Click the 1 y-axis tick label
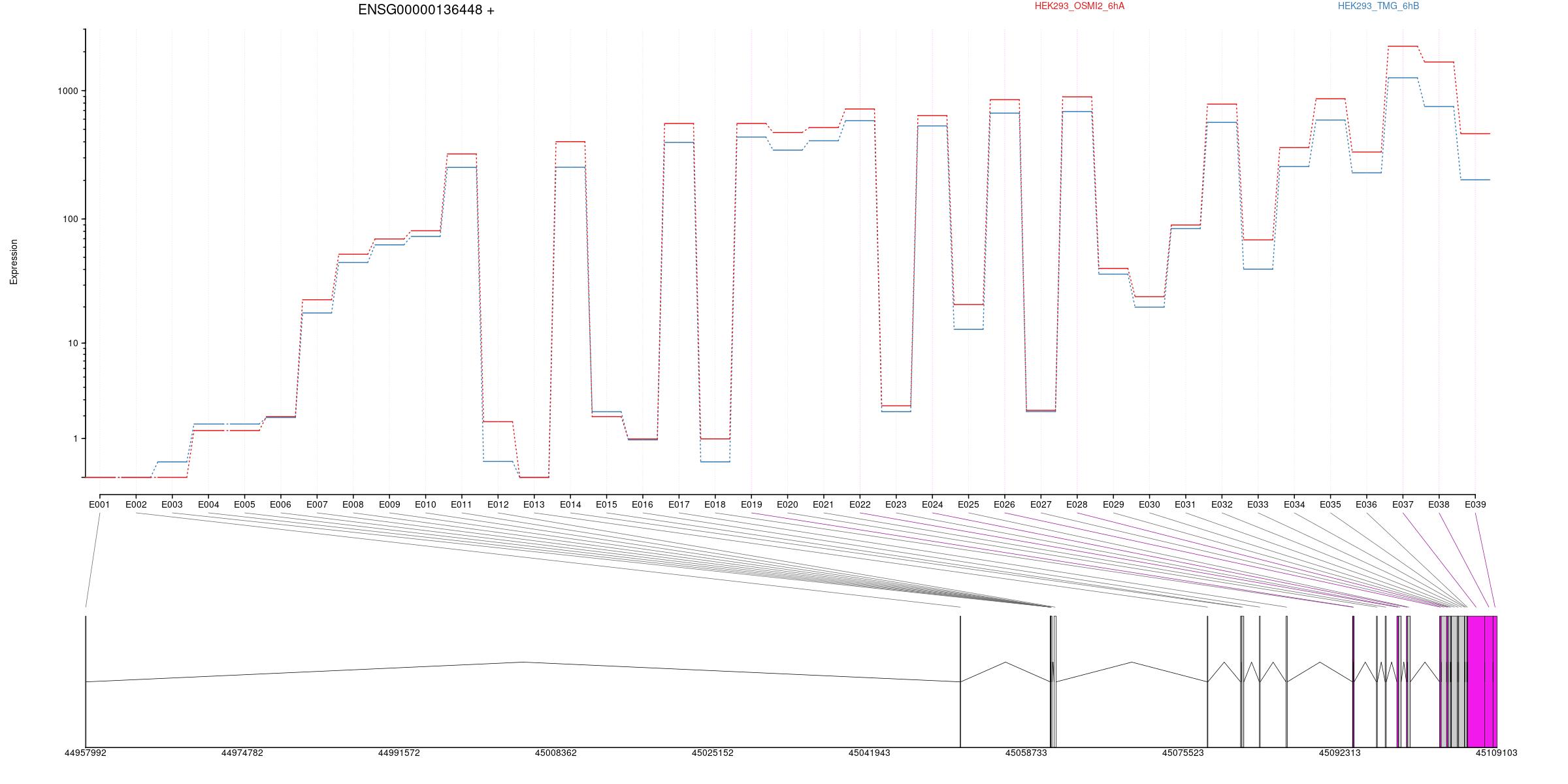Viewport: 1568px width, 784px height. point(76,439)
